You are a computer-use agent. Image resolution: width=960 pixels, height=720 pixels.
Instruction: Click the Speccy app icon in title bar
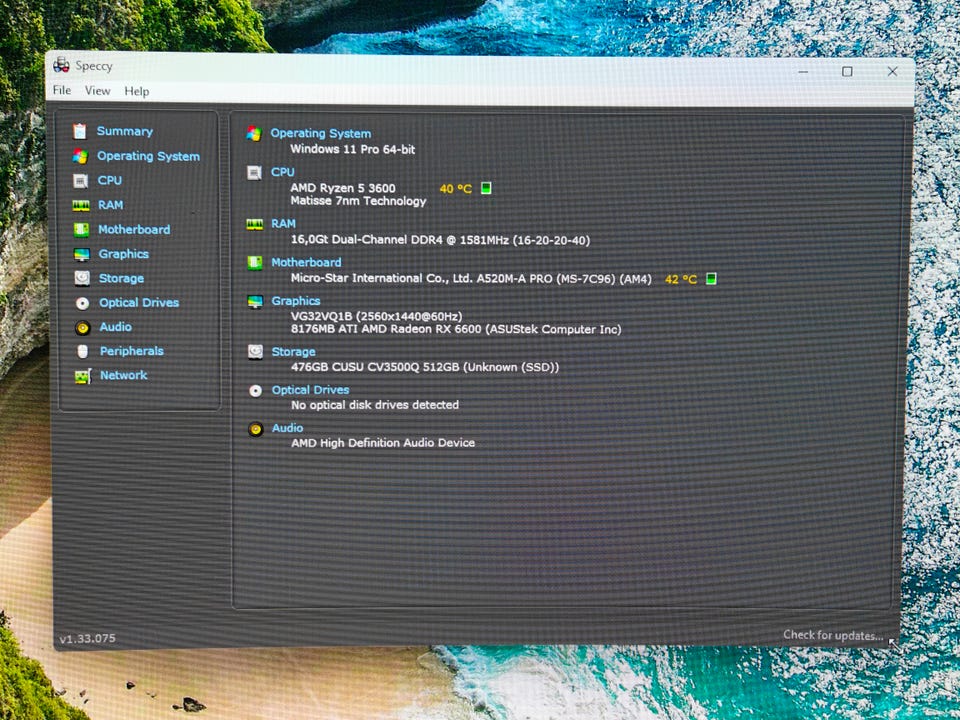click(63, 66)
